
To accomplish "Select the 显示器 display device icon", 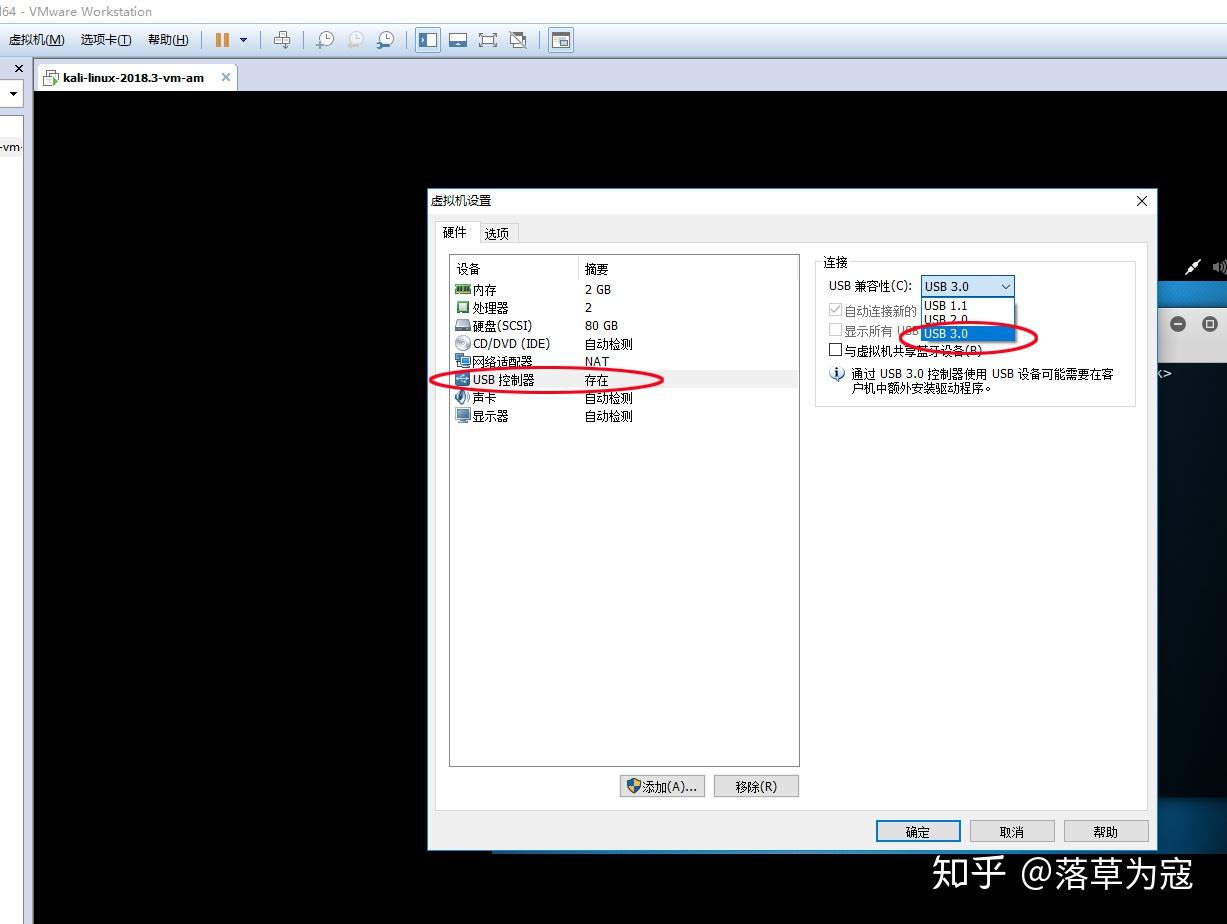I will pos(463,415).
